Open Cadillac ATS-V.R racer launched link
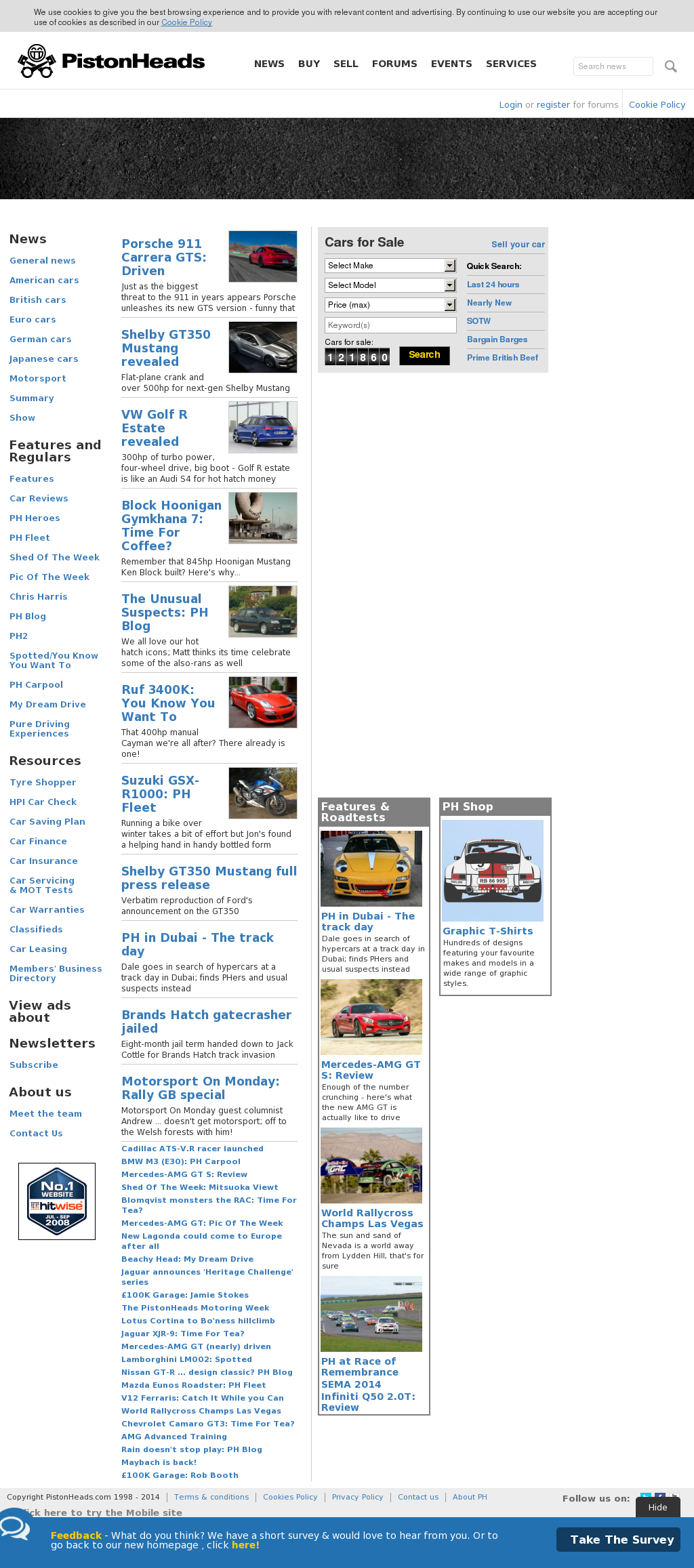 pyautogui.click(x=192, y=1149)
